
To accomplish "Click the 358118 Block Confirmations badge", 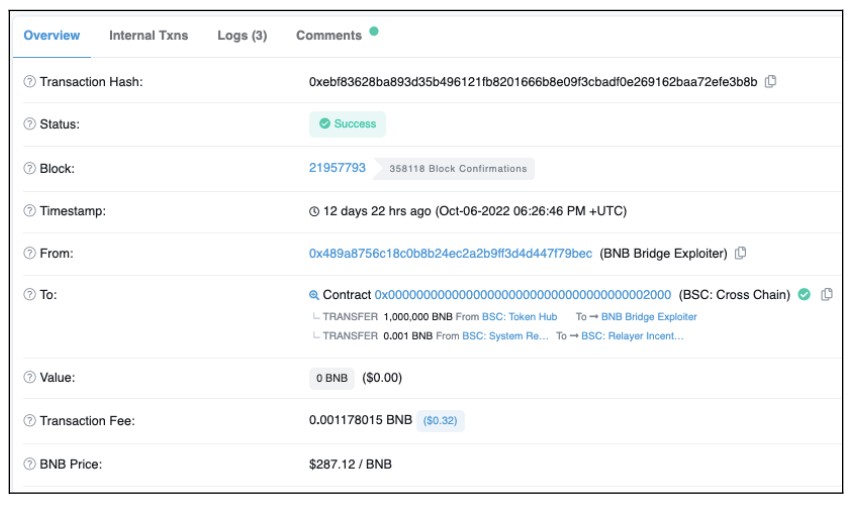I will tap(454, 168).
